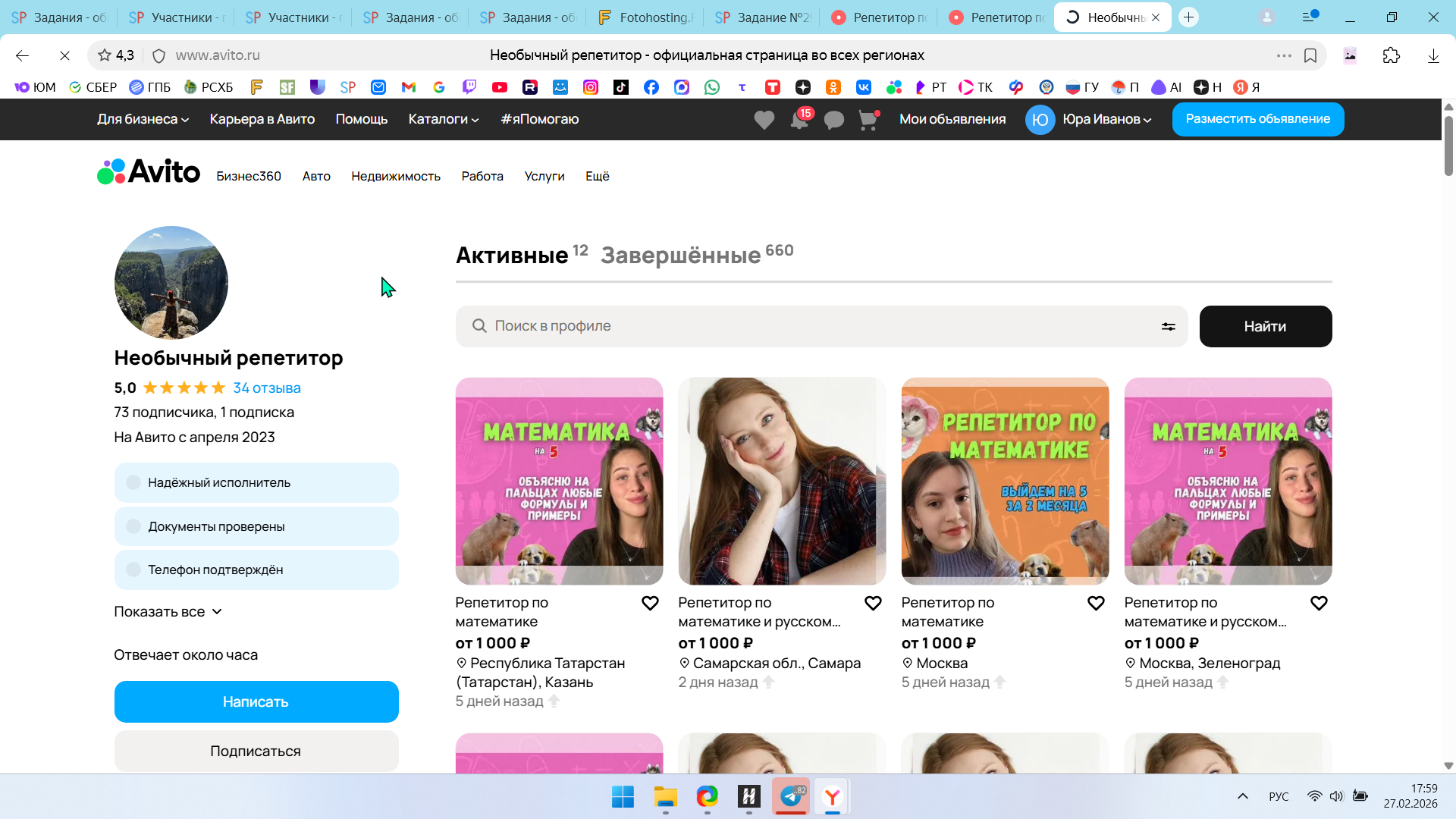Image resolution: width=1456 pixels, height=819 pixels.
Task: Open shopping cart icon in header
Action: click(x=868, y=120)
